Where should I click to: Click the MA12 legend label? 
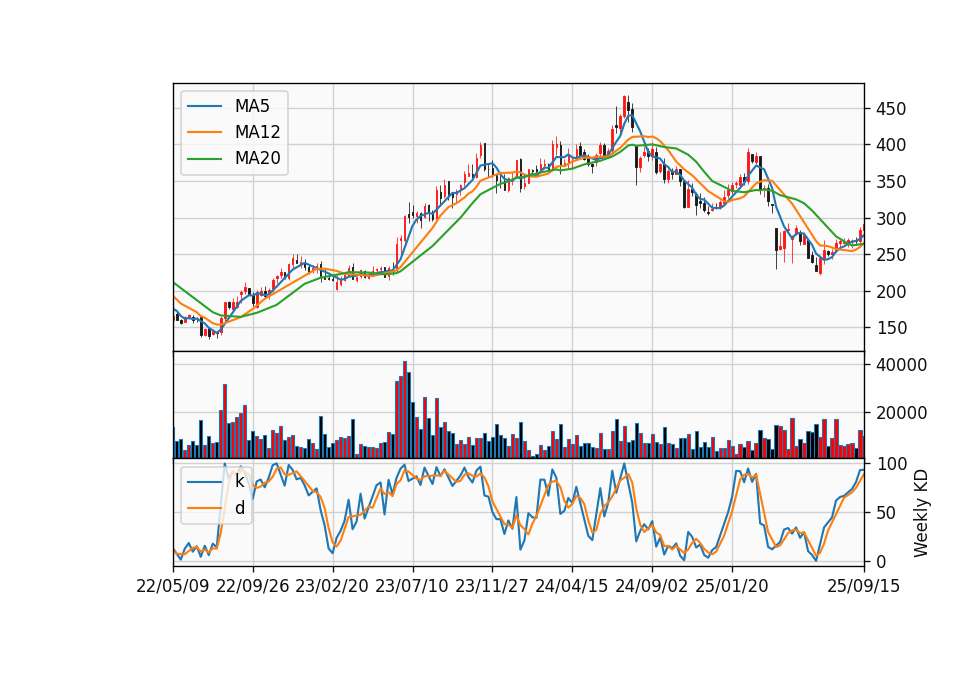257,132
